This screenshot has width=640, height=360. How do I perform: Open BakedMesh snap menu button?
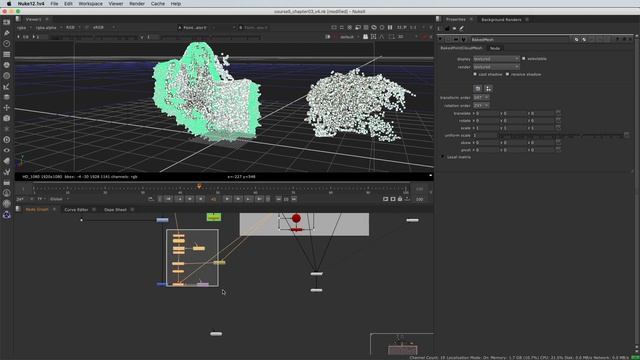[489, 88]
